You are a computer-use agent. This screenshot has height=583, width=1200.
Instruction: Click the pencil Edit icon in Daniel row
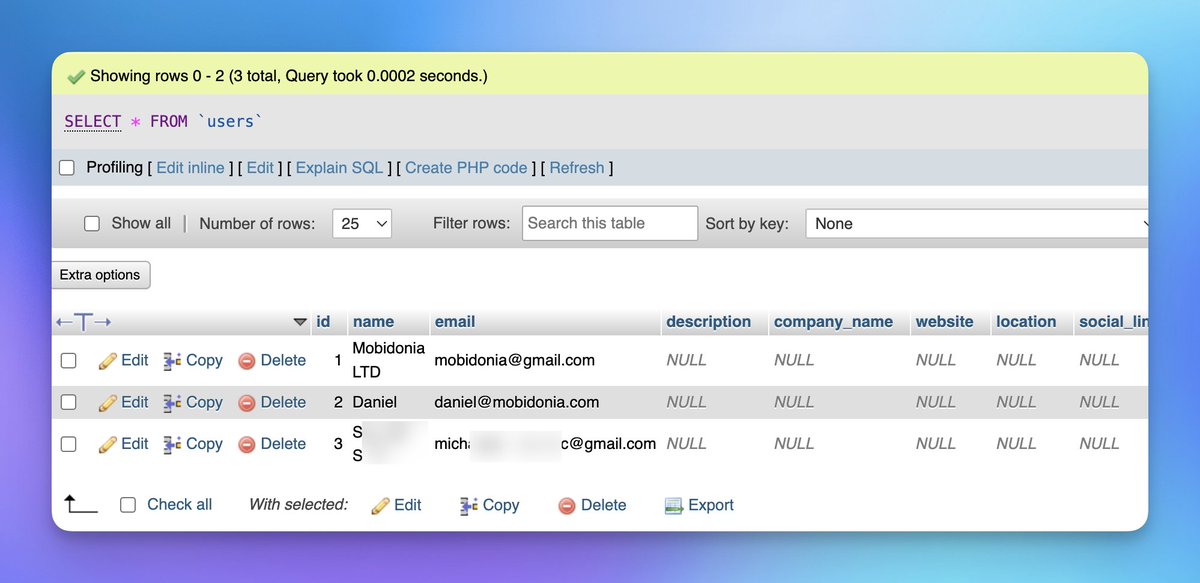coord(108,403)
